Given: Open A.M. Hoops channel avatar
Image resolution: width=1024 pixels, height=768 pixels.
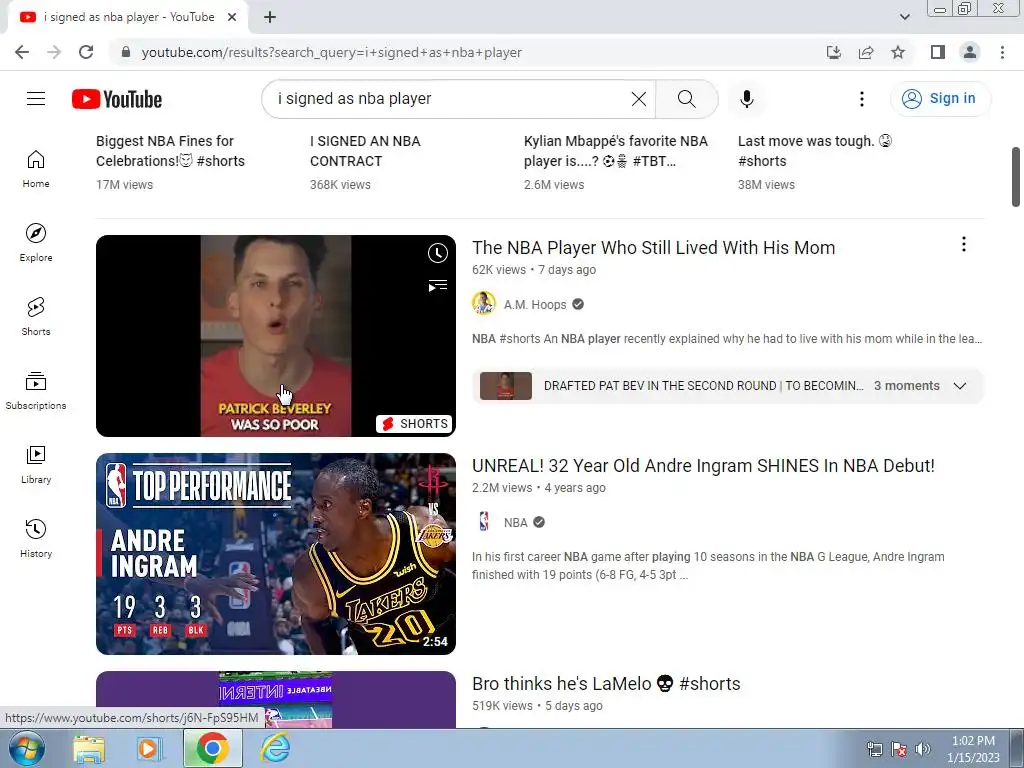Looking at the screenshot, I should point(484,304).
